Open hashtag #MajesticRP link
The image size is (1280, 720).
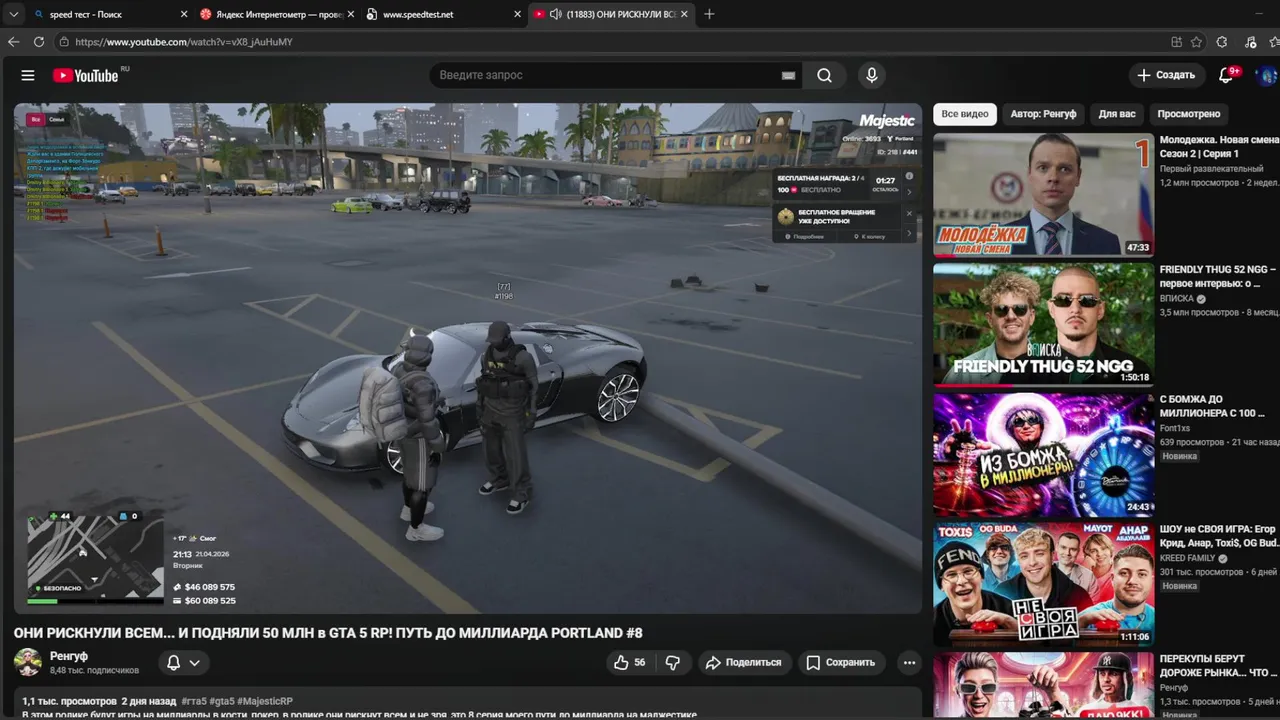265,701
